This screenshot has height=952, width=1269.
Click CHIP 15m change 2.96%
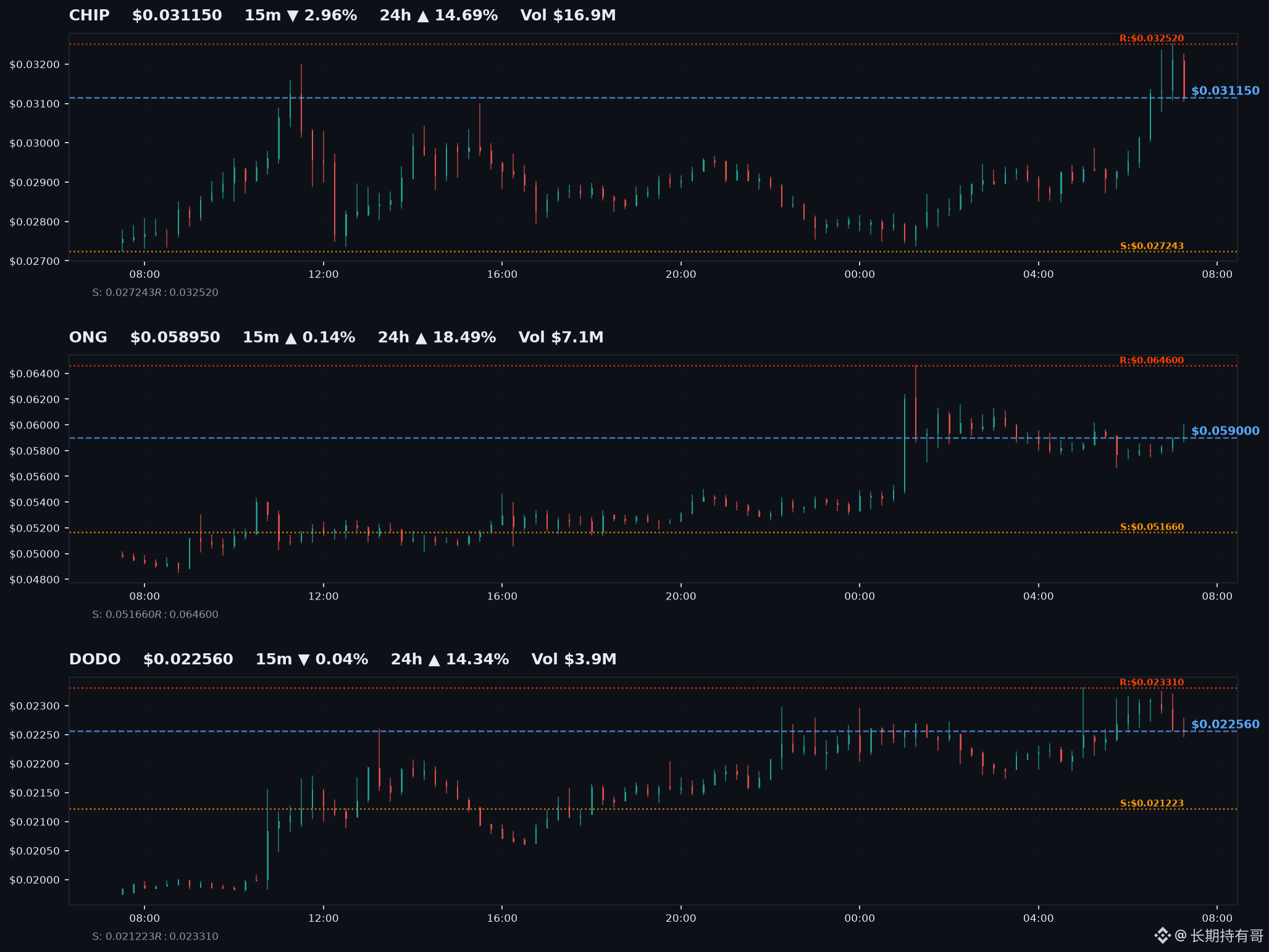301,15
